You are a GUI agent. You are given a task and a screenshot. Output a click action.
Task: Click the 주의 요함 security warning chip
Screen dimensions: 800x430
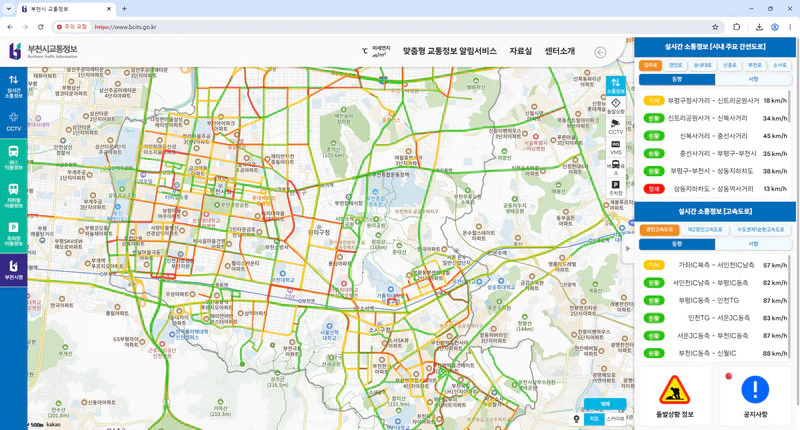[x=72, y=27]
